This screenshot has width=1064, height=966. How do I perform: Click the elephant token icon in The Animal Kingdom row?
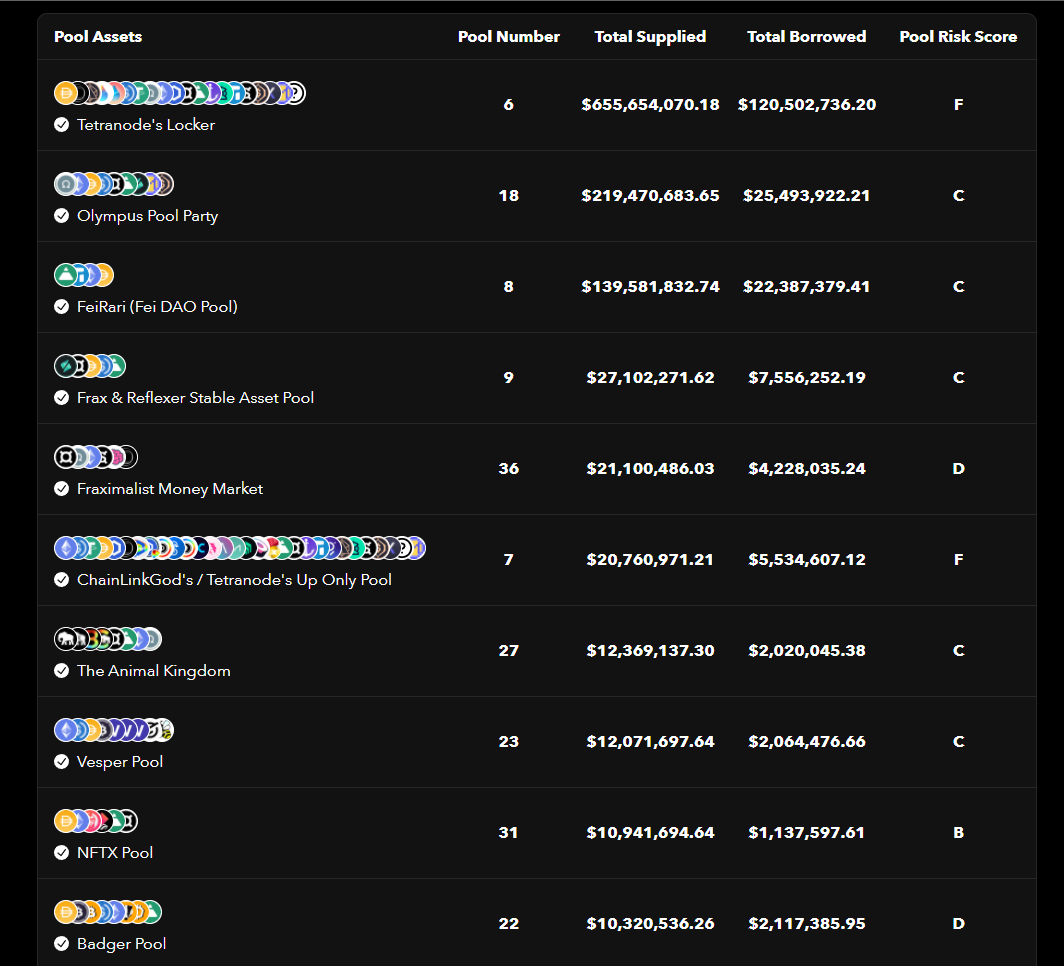click(65, 639)
